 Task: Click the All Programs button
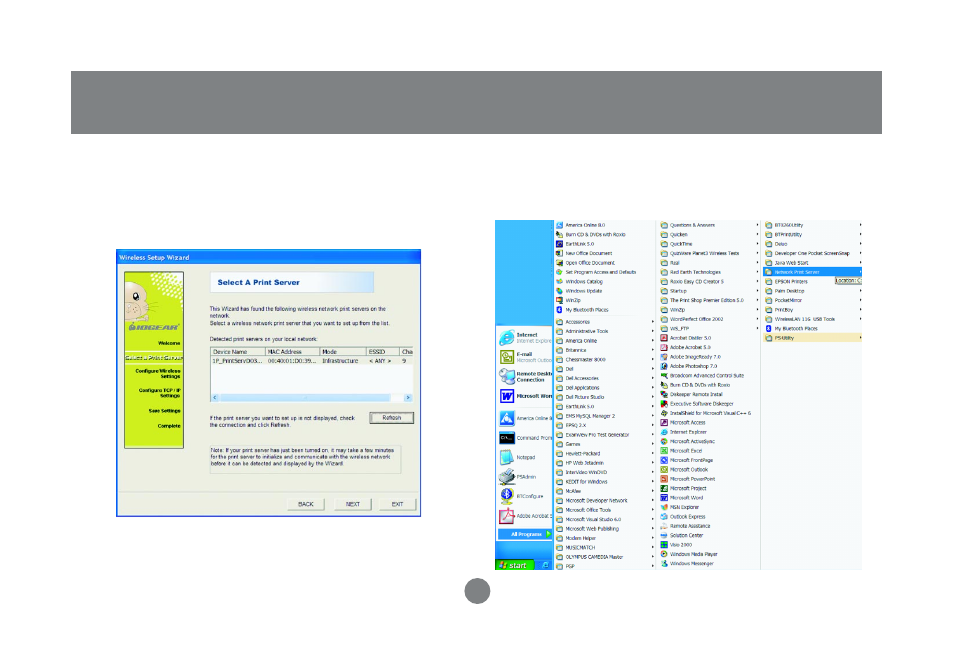524,534
